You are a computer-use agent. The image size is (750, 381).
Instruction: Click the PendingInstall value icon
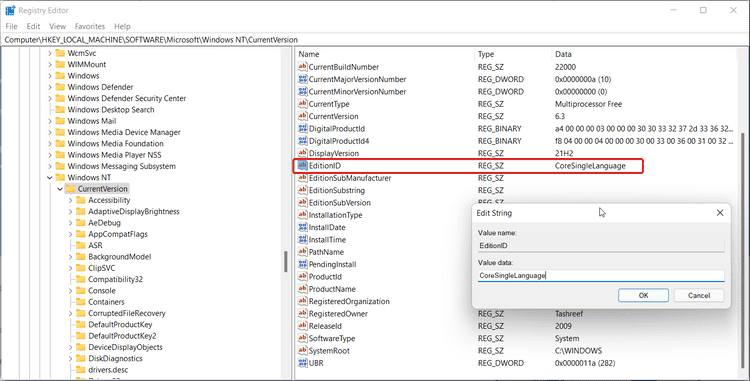[302, 264]
